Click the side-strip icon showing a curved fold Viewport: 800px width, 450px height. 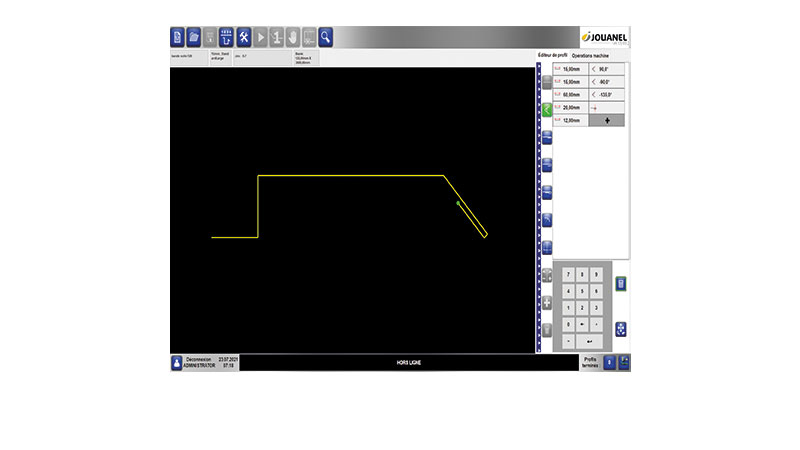pos(546,220)
